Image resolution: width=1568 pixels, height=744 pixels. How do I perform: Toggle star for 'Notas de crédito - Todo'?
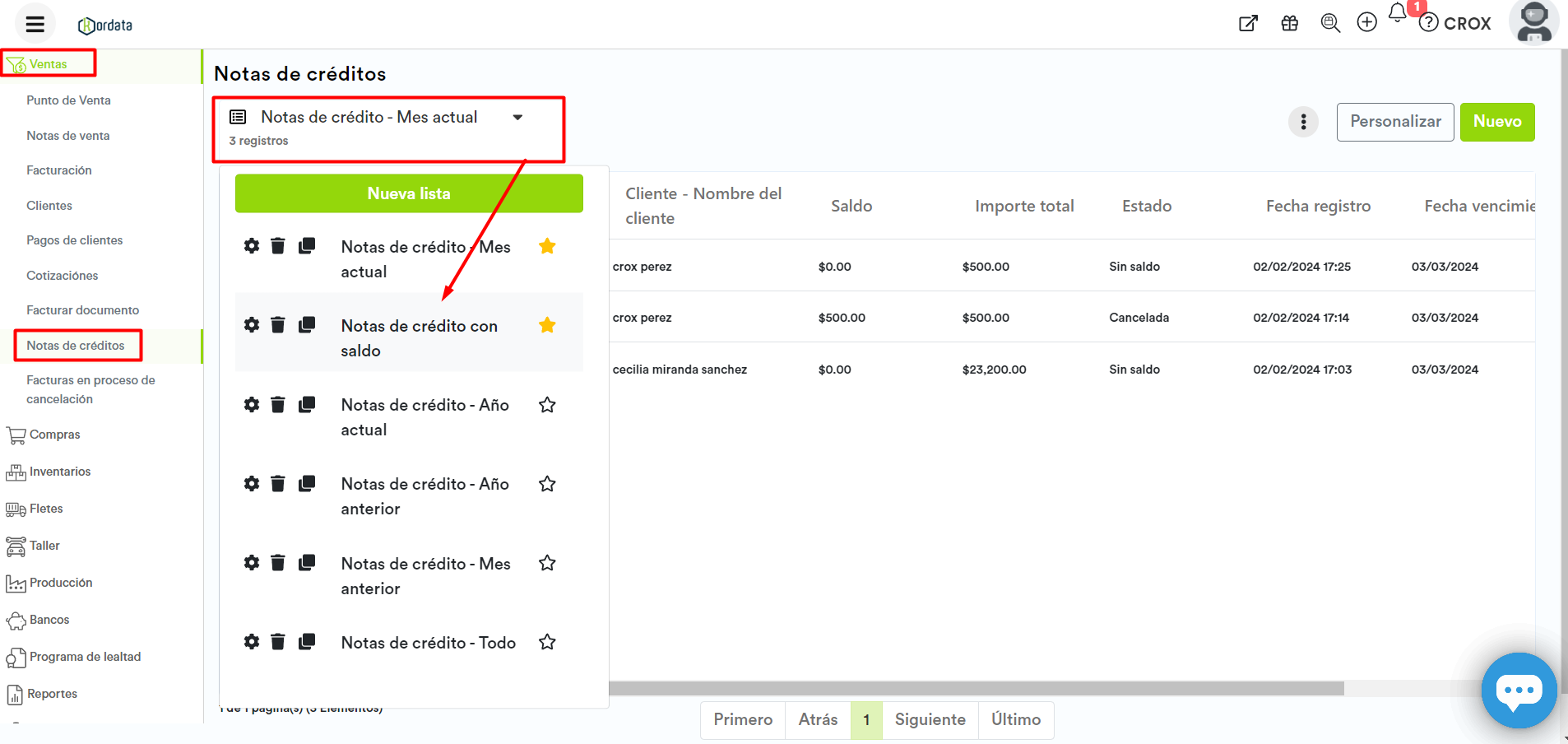(547, 642)
